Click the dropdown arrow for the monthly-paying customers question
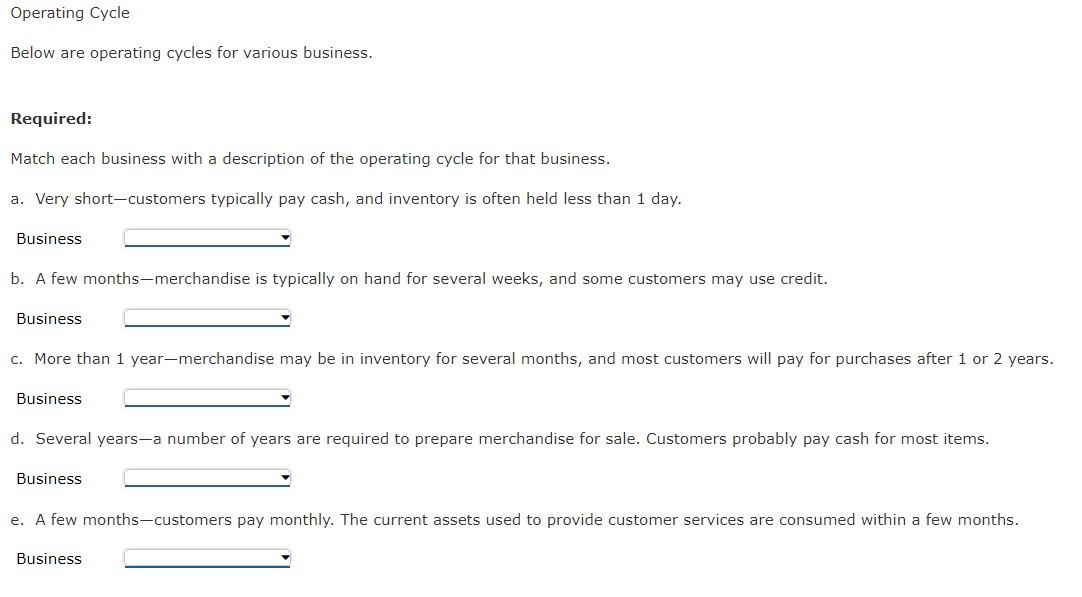Image resolution: width=1082 pixels, height=597 pixels. pyautogui.click(x=284, y=557)
